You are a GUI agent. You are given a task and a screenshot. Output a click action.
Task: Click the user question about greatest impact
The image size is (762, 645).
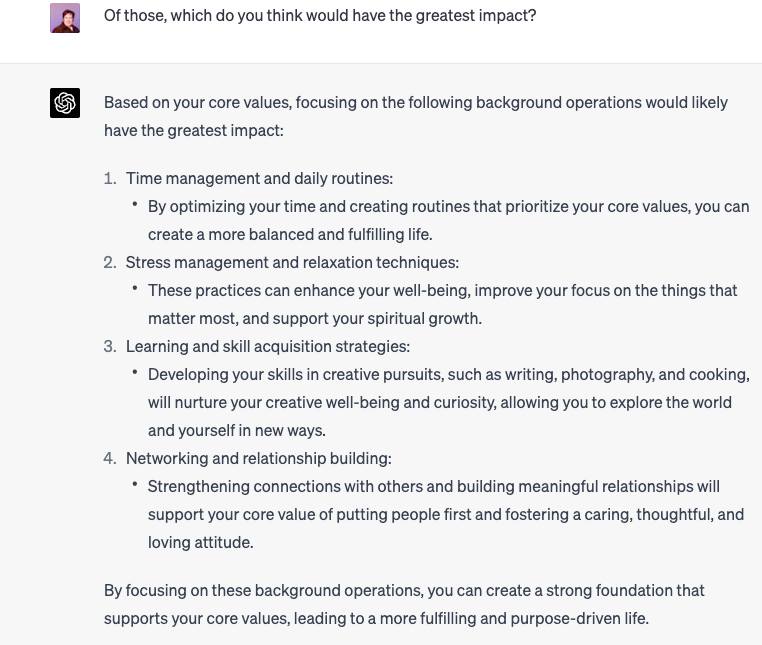click(x=320, y=16)
